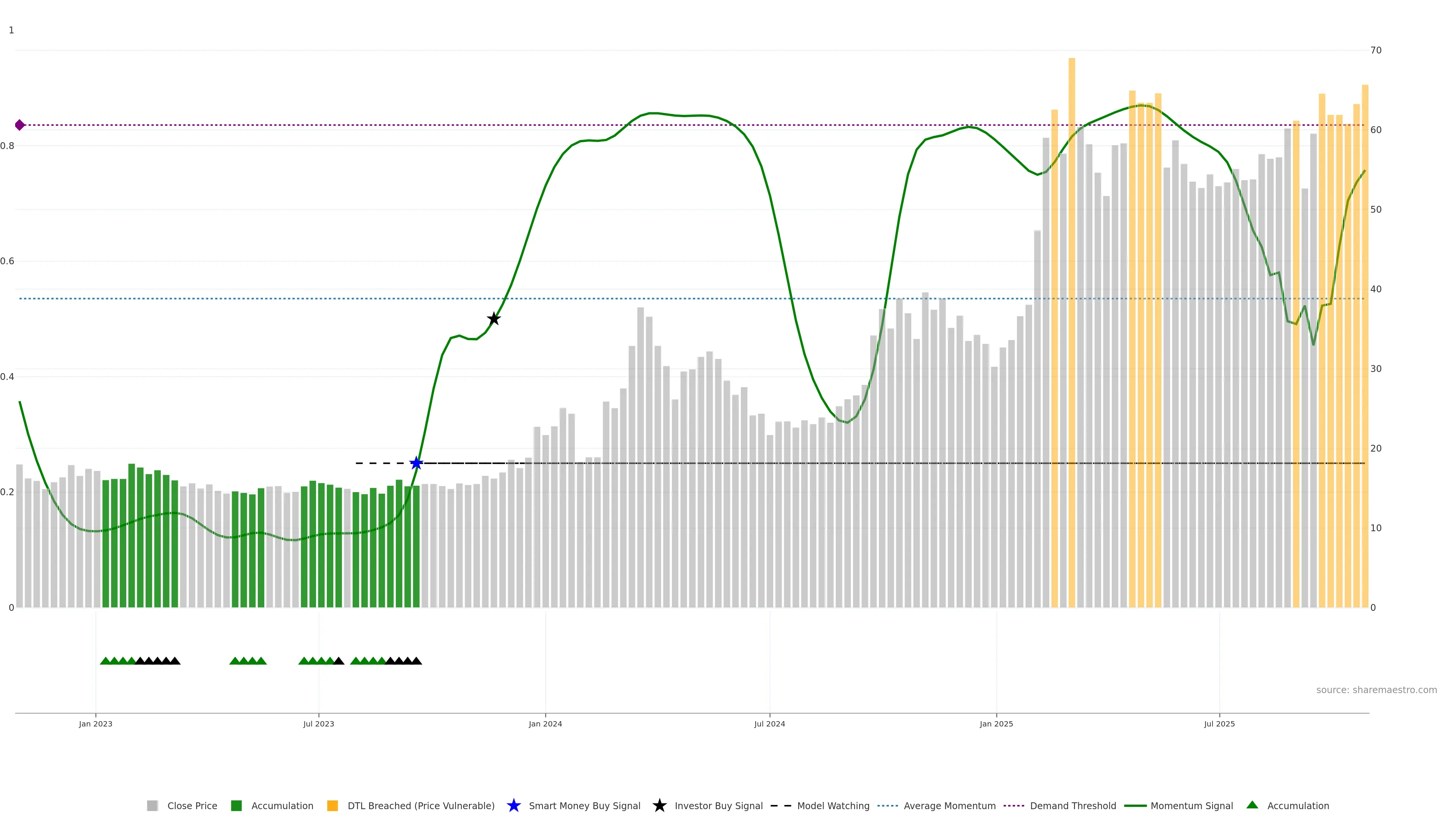Click the gray Close Price legend square

coord(152,805)
